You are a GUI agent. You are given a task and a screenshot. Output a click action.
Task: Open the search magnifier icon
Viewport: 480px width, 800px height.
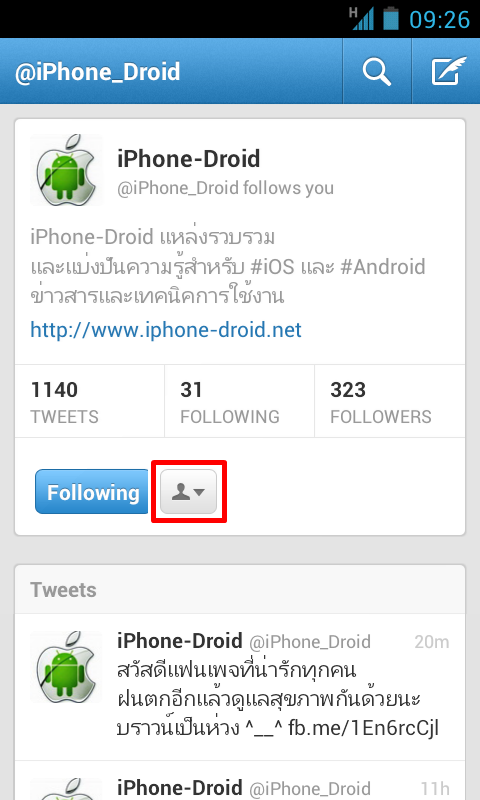(376, 71)
